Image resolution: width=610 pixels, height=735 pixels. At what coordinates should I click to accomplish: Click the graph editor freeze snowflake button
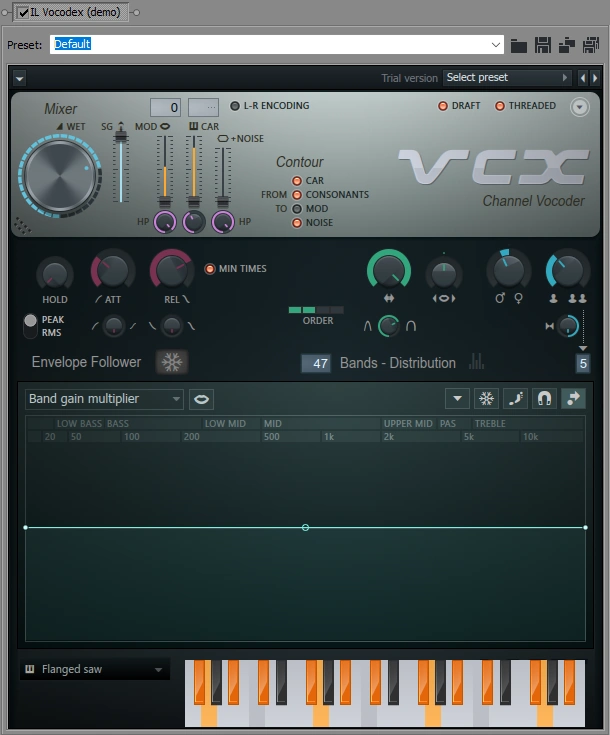click(486, 399)
